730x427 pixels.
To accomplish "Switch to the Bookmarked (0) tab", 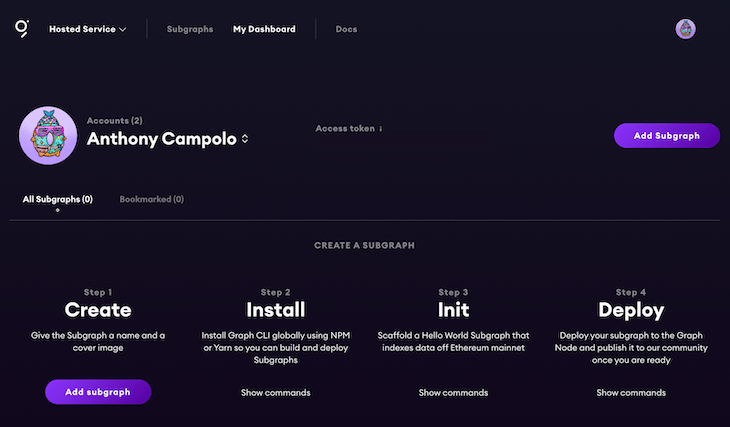I will pos(152,199).
